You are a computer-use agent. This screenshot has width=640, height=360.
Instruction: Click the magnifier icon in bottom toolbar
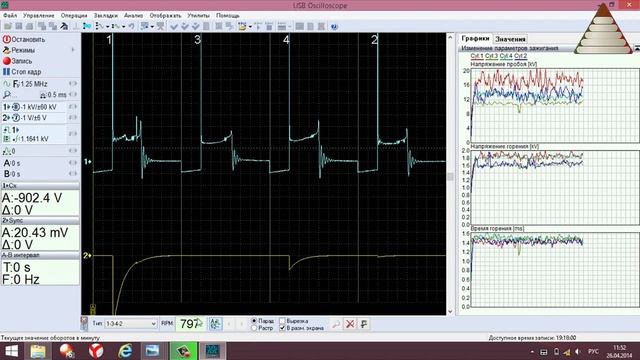tap(336, 324)
